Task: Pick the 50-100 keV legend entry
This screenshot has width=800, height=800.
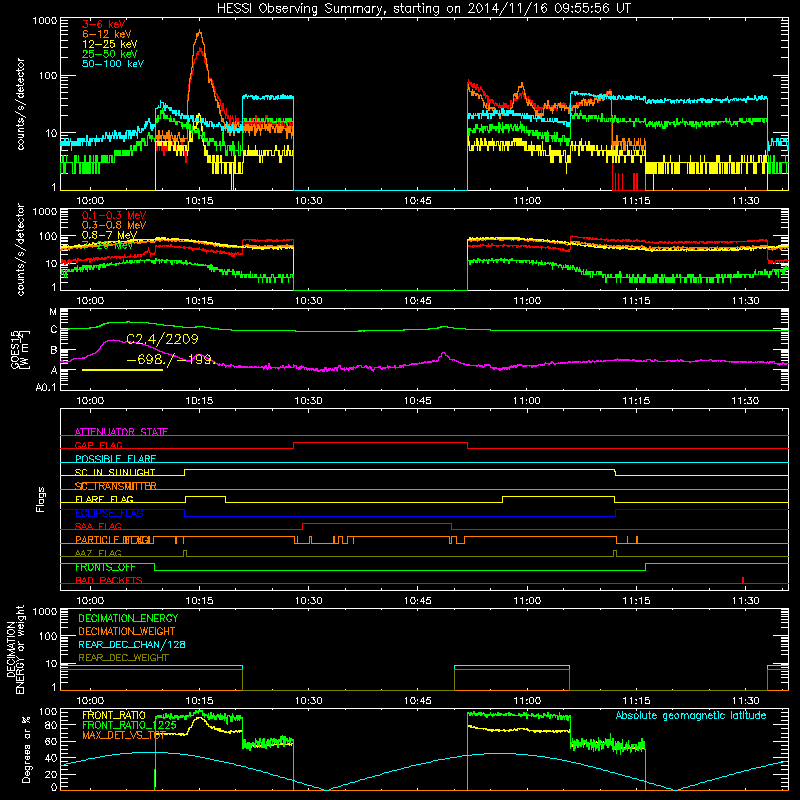Action: pos(113,64)
